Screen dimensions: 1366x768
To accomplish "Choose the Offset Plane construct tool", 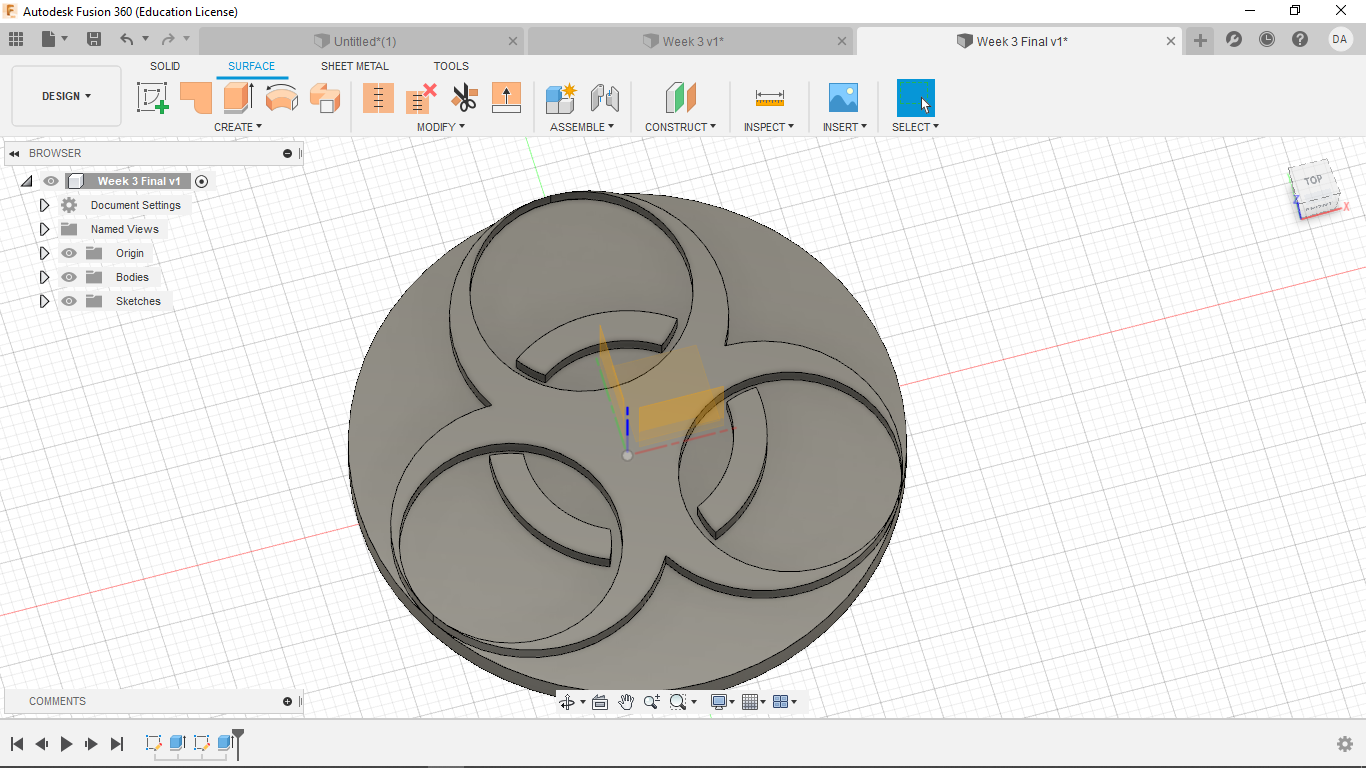I will click(x=680, y=98).
